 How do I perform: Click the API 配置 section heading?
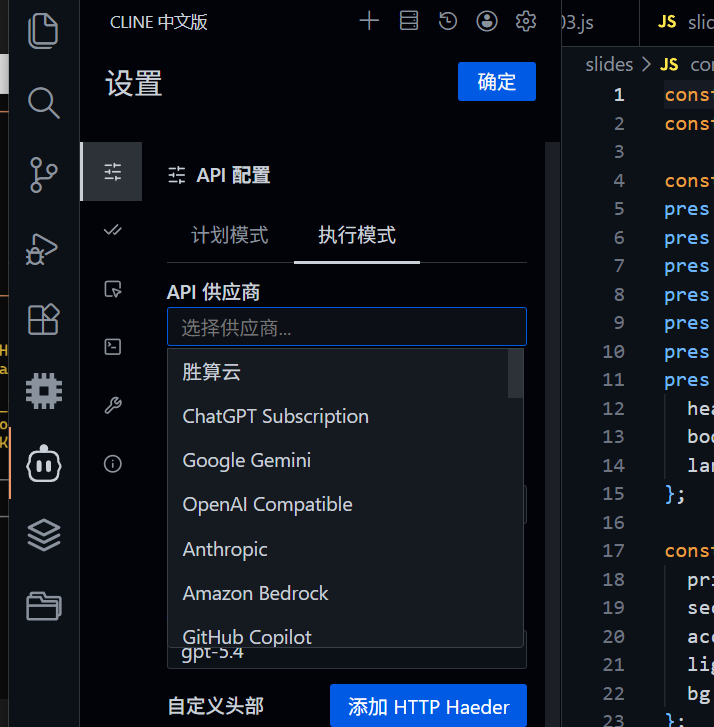(233, 175)
